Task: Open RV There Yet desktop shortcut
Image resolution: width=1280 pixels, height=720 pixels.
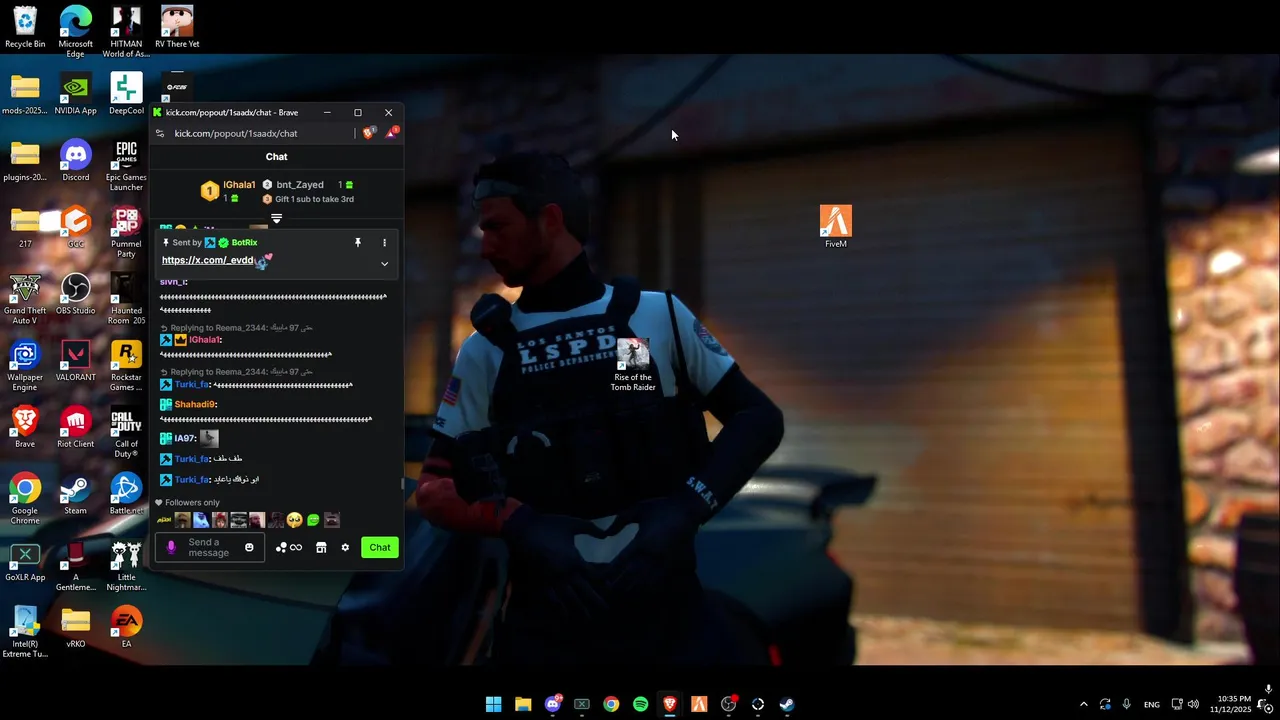Action: (x=177, y=27)
